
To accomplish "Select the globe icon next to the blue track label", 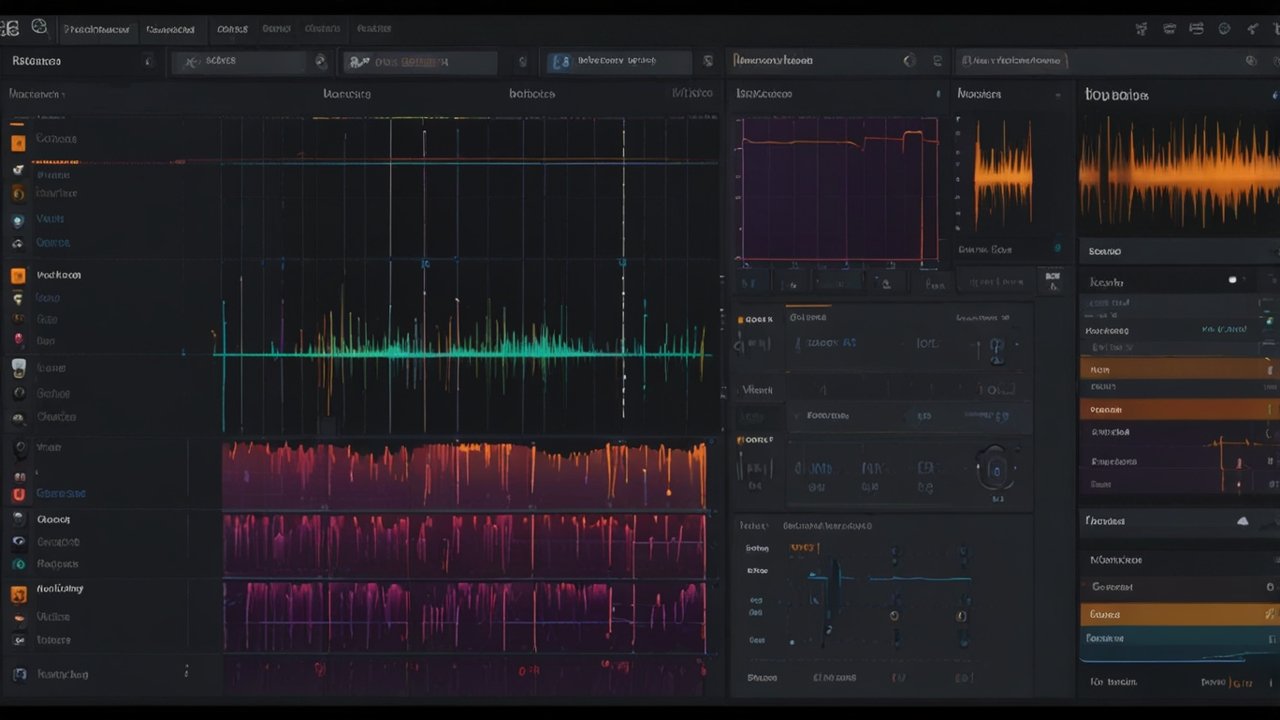I will [17, 242].
